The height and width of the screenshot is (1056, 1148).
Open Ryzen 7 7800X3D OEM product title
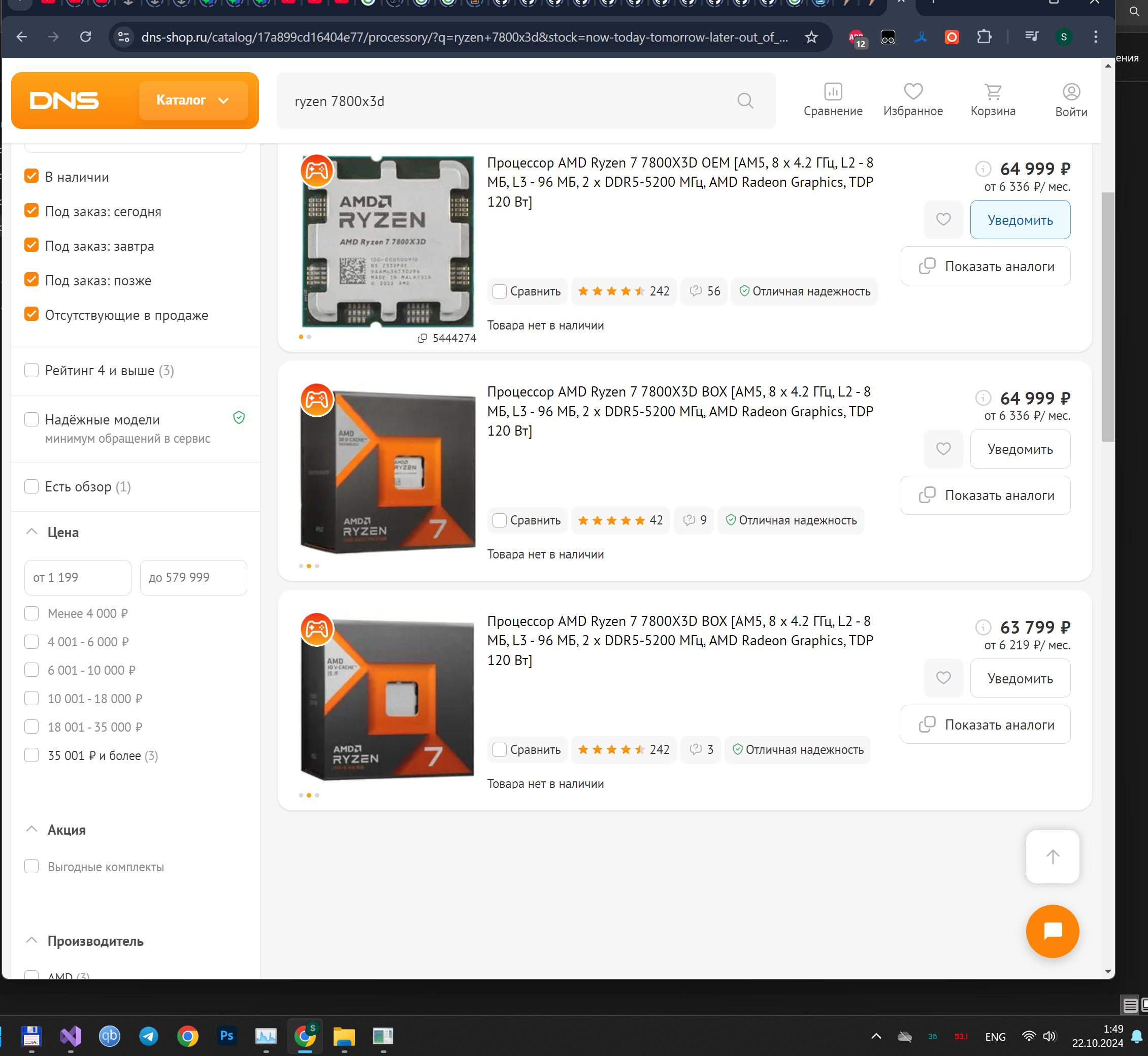(680, 182)
